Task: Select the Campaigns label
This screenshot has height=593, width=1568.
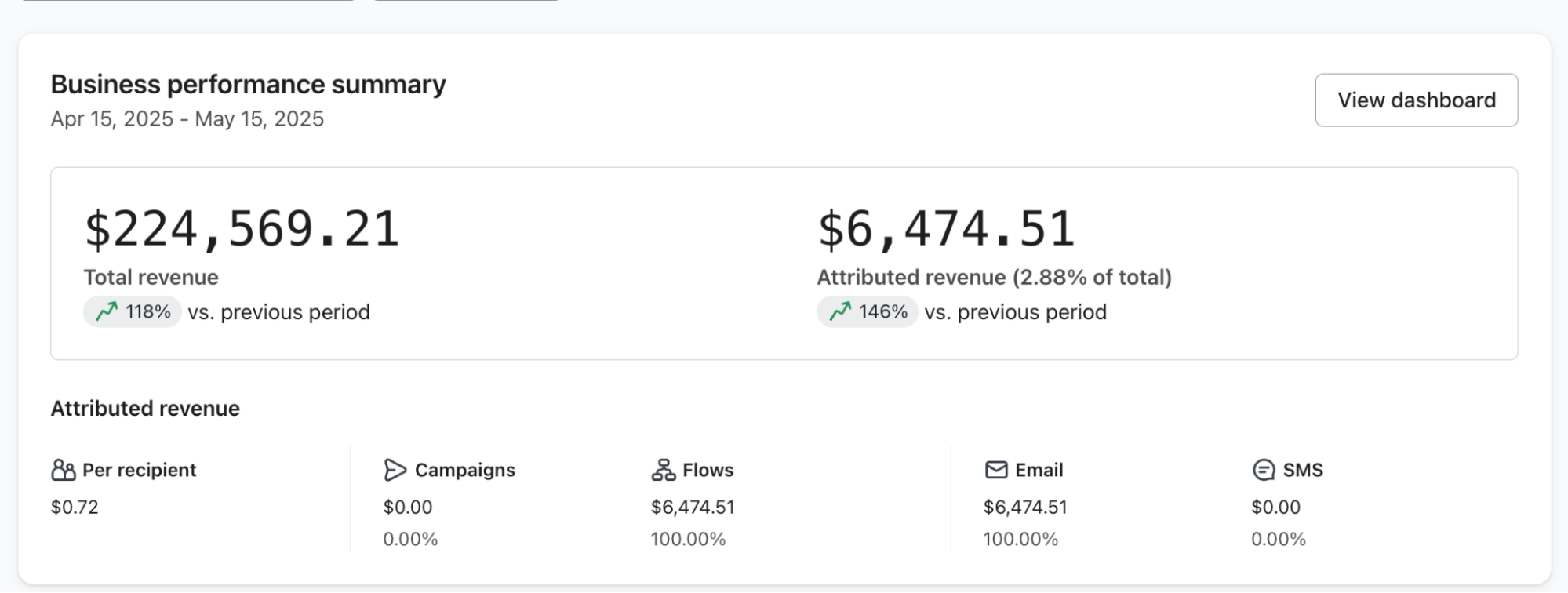Action: tap(465, 470)
